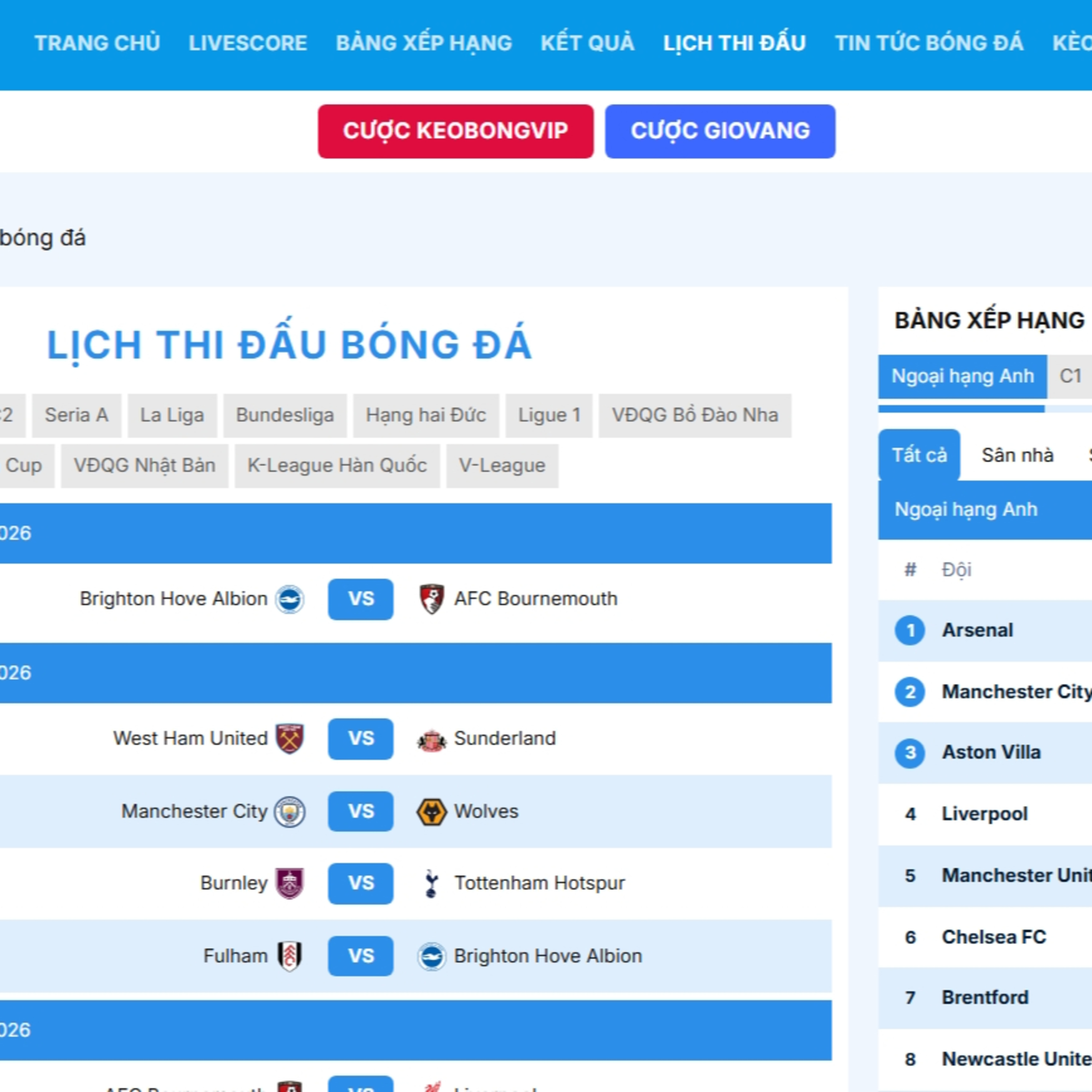This screenshot has height=1092, width=1092.
Task: Switch standings to the C1 tab
Action: [1070, 376]
